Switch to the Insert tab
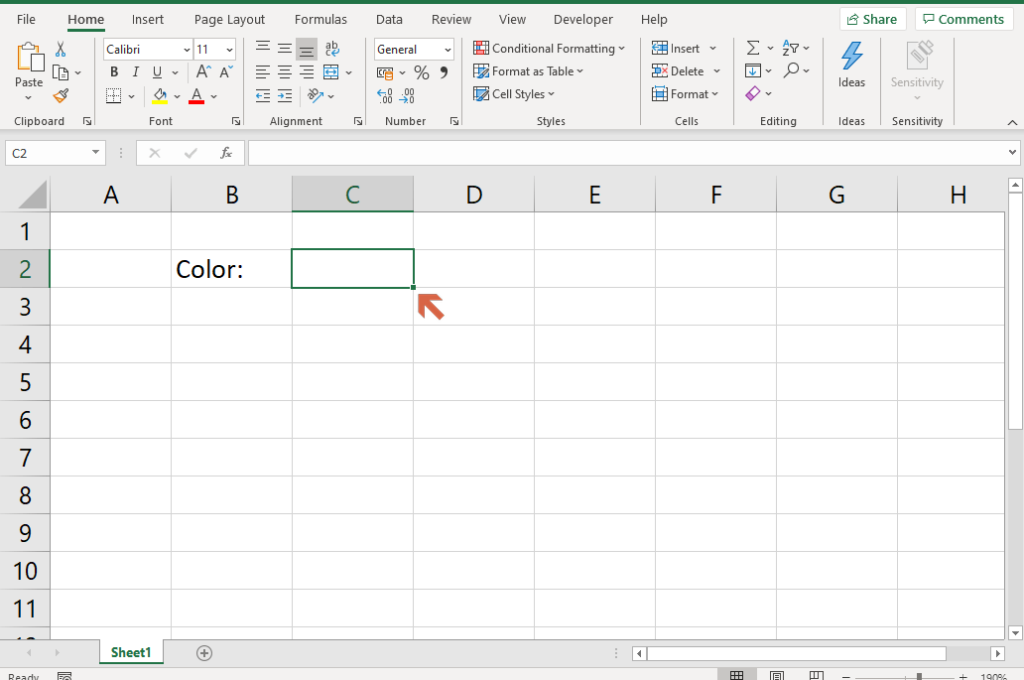Screen dimensions: 1024x680 click(x=148, y=20)
